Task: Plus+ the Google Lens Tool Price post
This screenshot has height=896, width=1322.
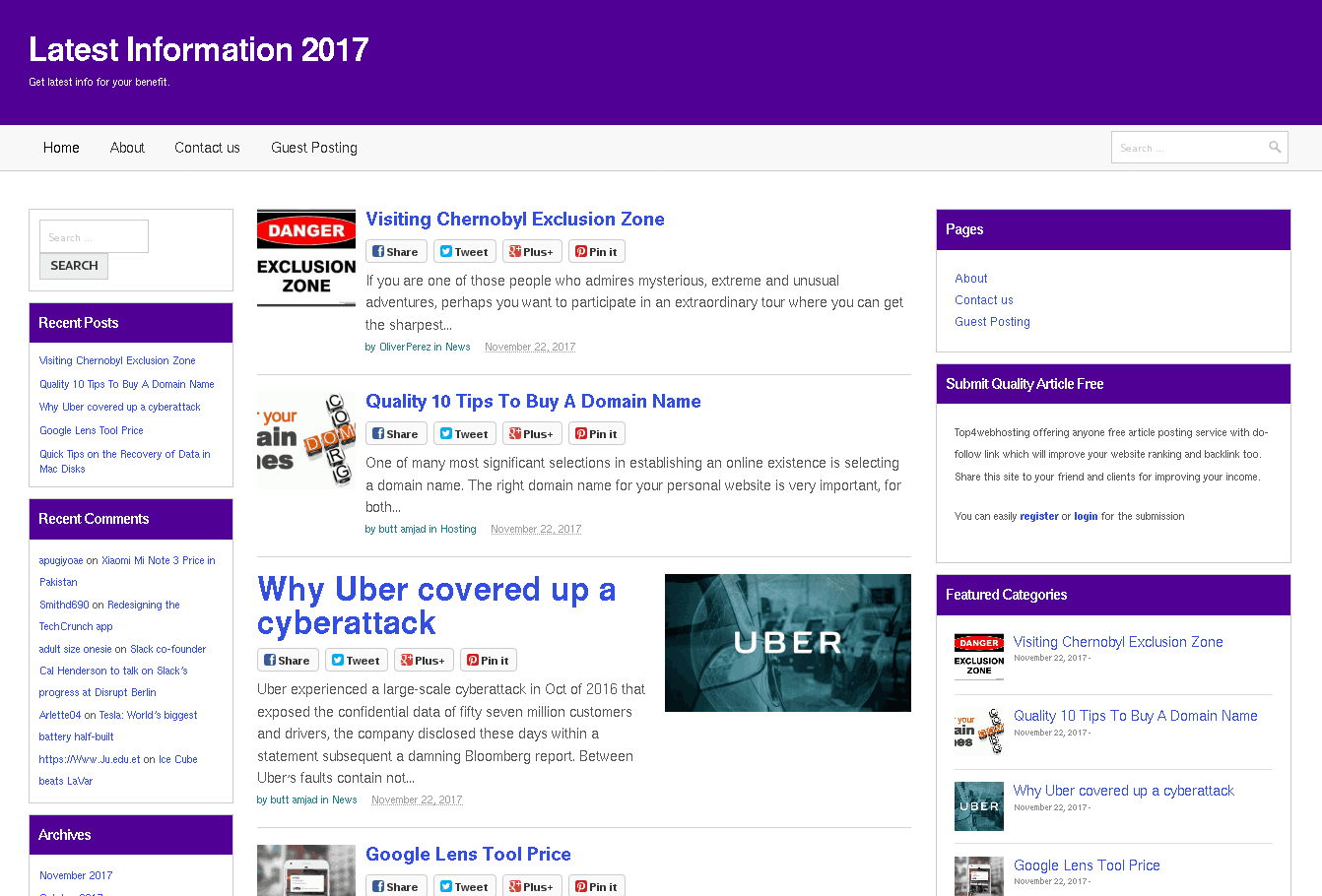Action: [x=532, y=886]
